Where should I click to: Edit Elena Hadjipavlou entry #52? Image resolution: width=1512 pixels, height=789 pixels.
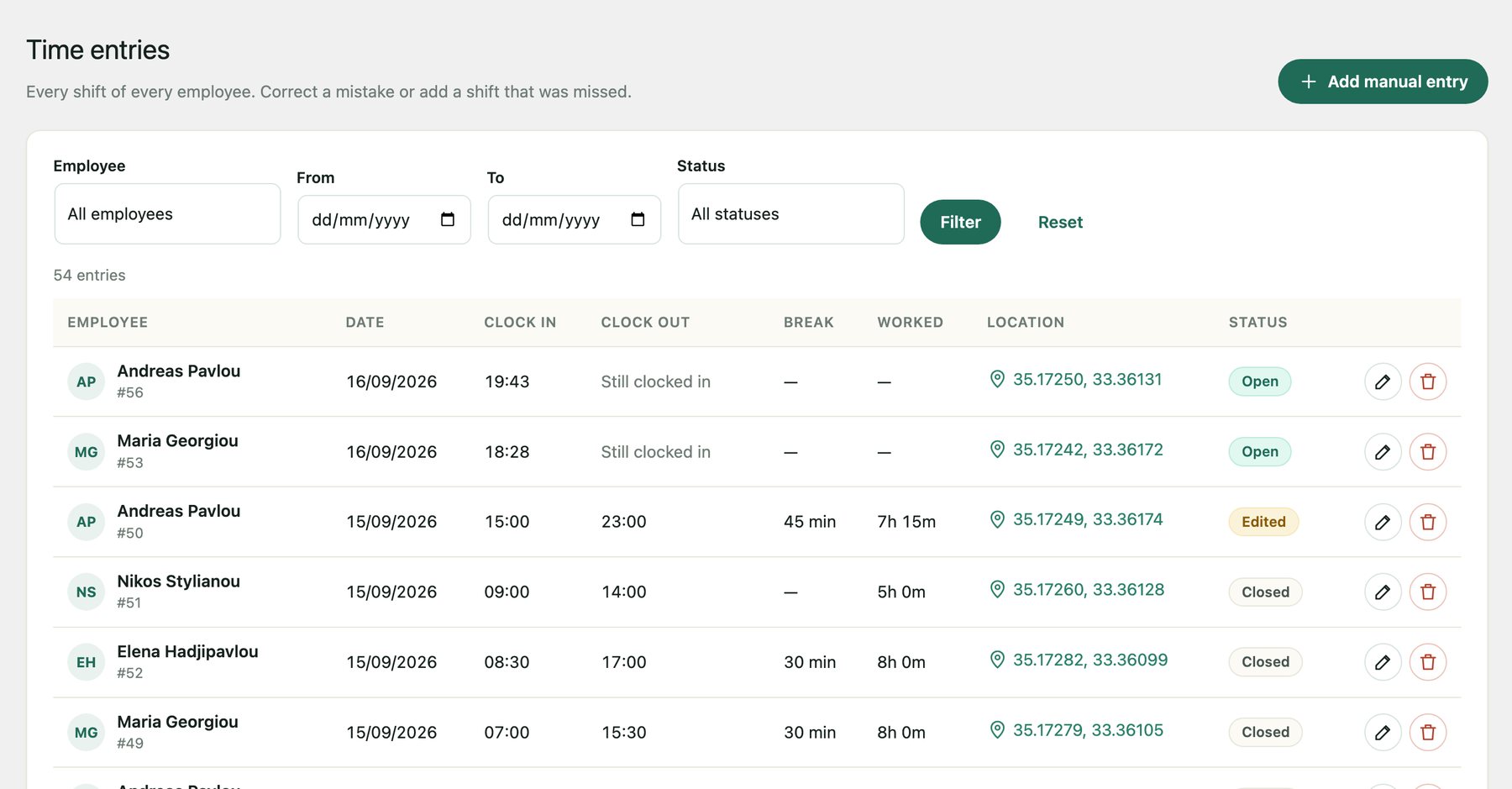(x=1383, y=662)
